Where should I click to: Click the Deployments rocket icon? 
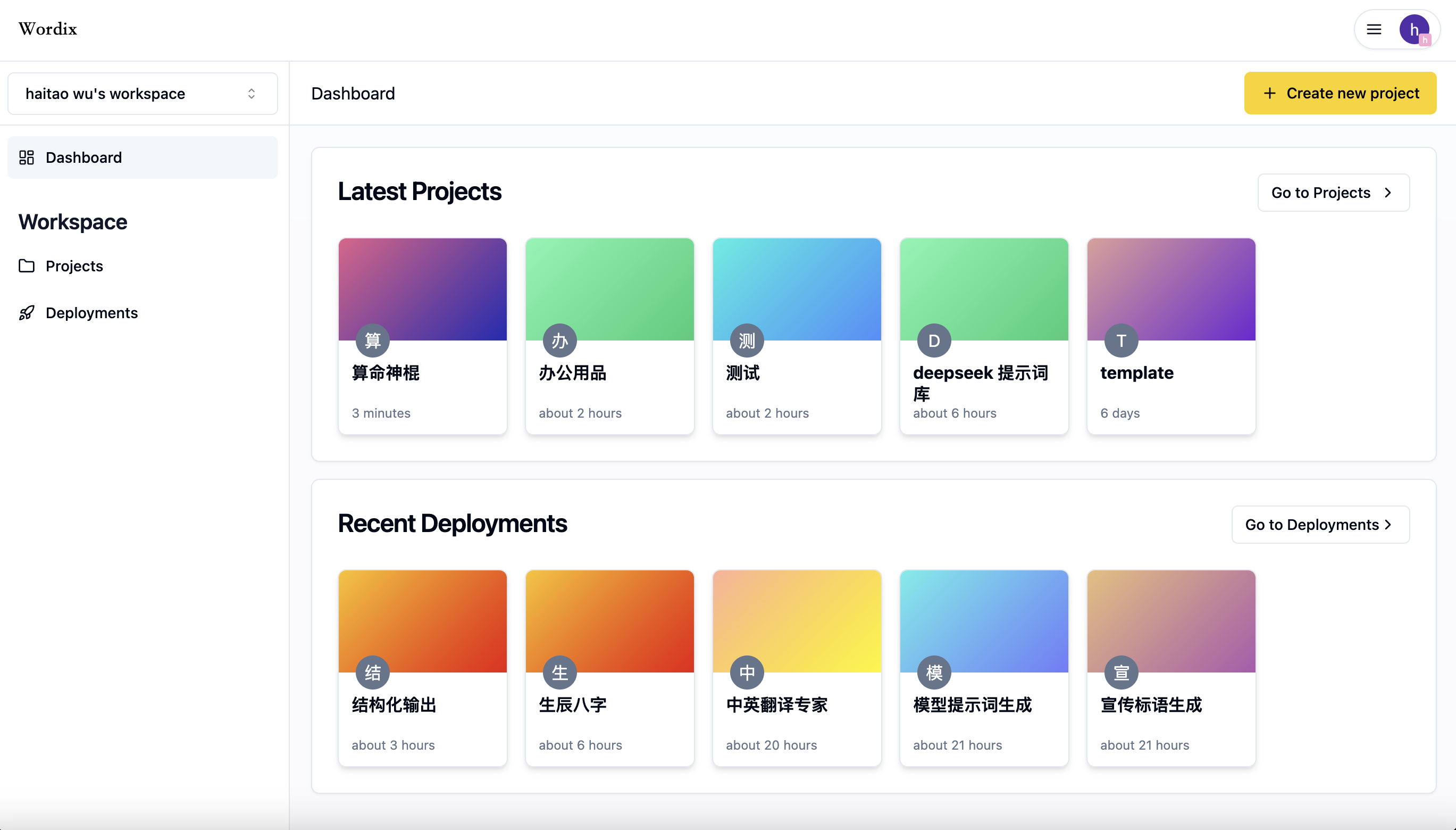27,313
